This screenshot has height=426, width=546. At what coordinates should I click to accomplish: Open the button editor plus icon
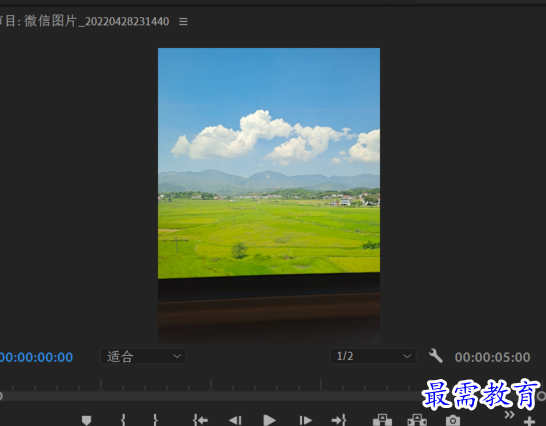tap(529, 421)
